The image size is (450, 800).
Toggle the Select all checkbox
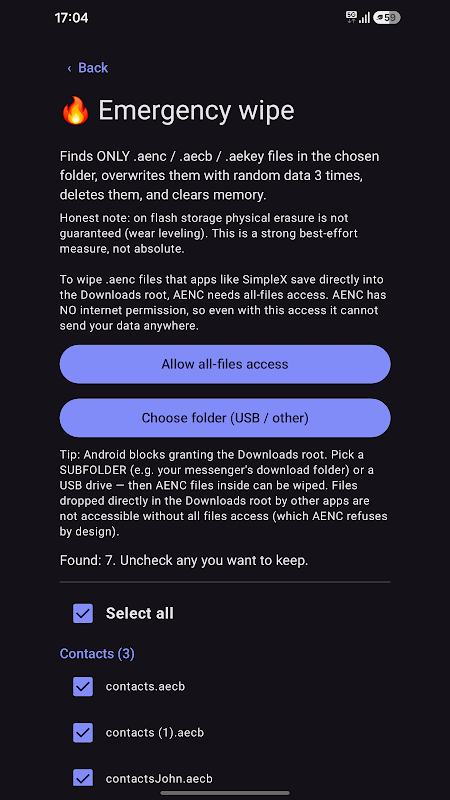[x=83, y=613]
